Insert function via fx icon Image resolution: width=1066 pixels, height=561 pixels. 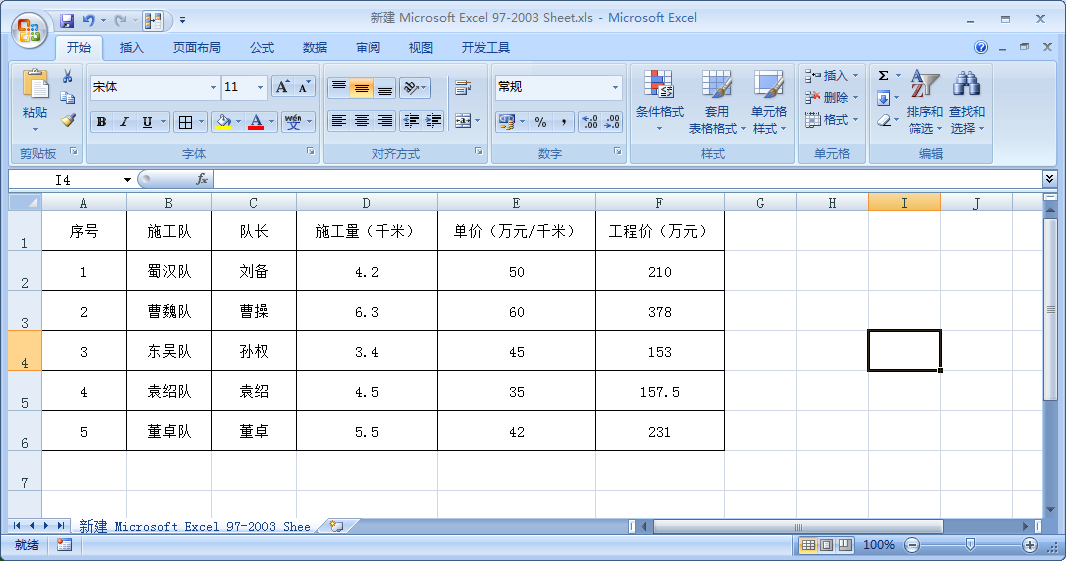coord(202,179)
